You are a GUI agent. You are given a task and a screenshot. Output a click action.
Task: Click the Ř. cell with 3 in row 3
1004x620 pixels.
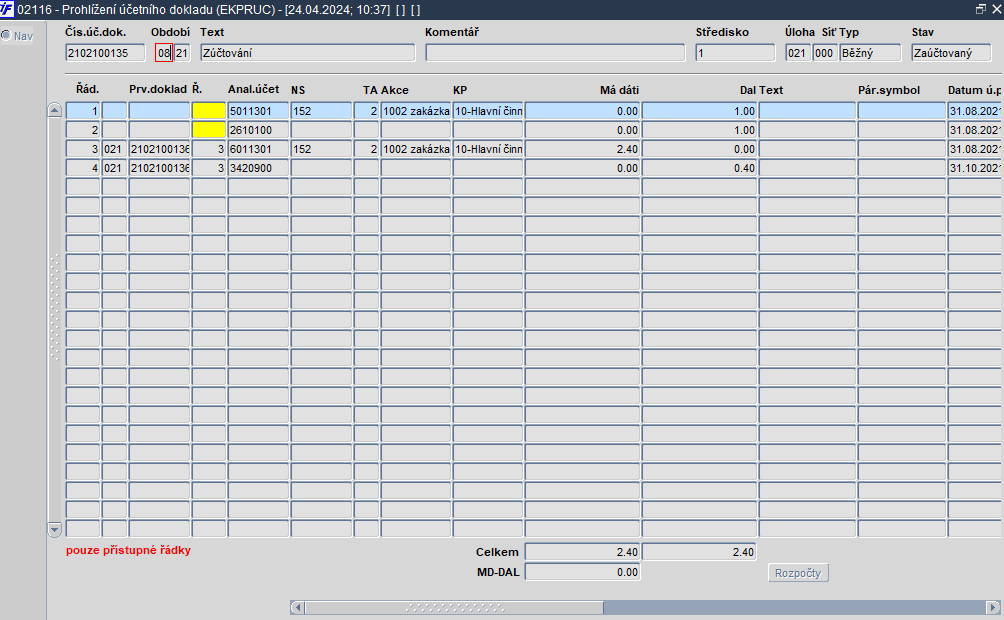click(x=209, y=149)
